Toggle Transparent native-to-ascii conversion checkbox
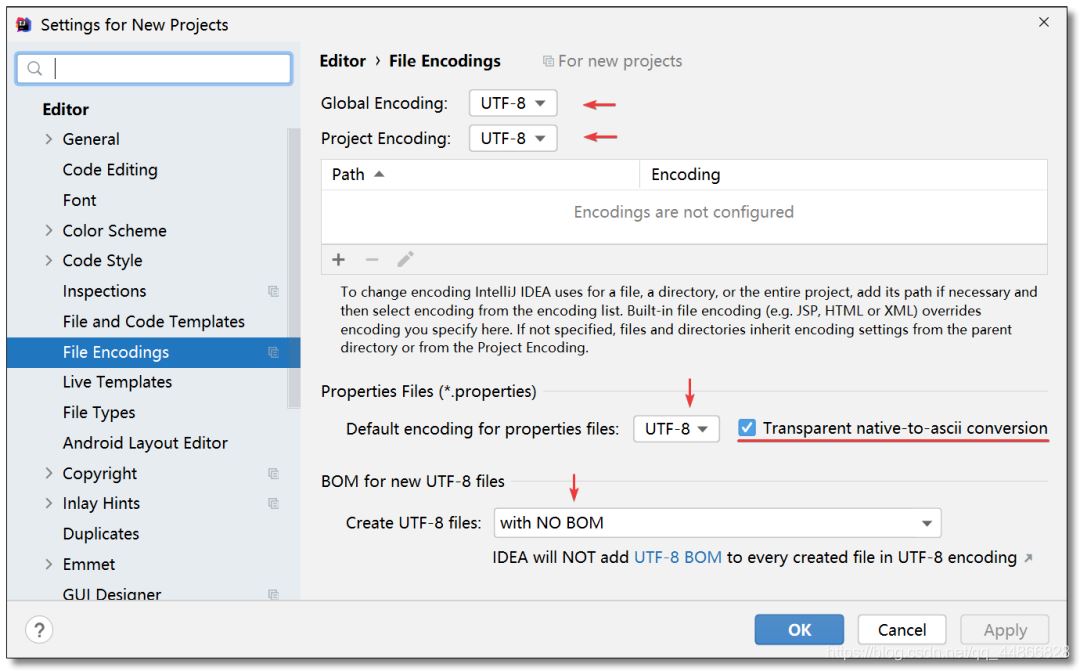Image resolution: width=1080 pixels, height=671 pixels. [x=747, y=428]
